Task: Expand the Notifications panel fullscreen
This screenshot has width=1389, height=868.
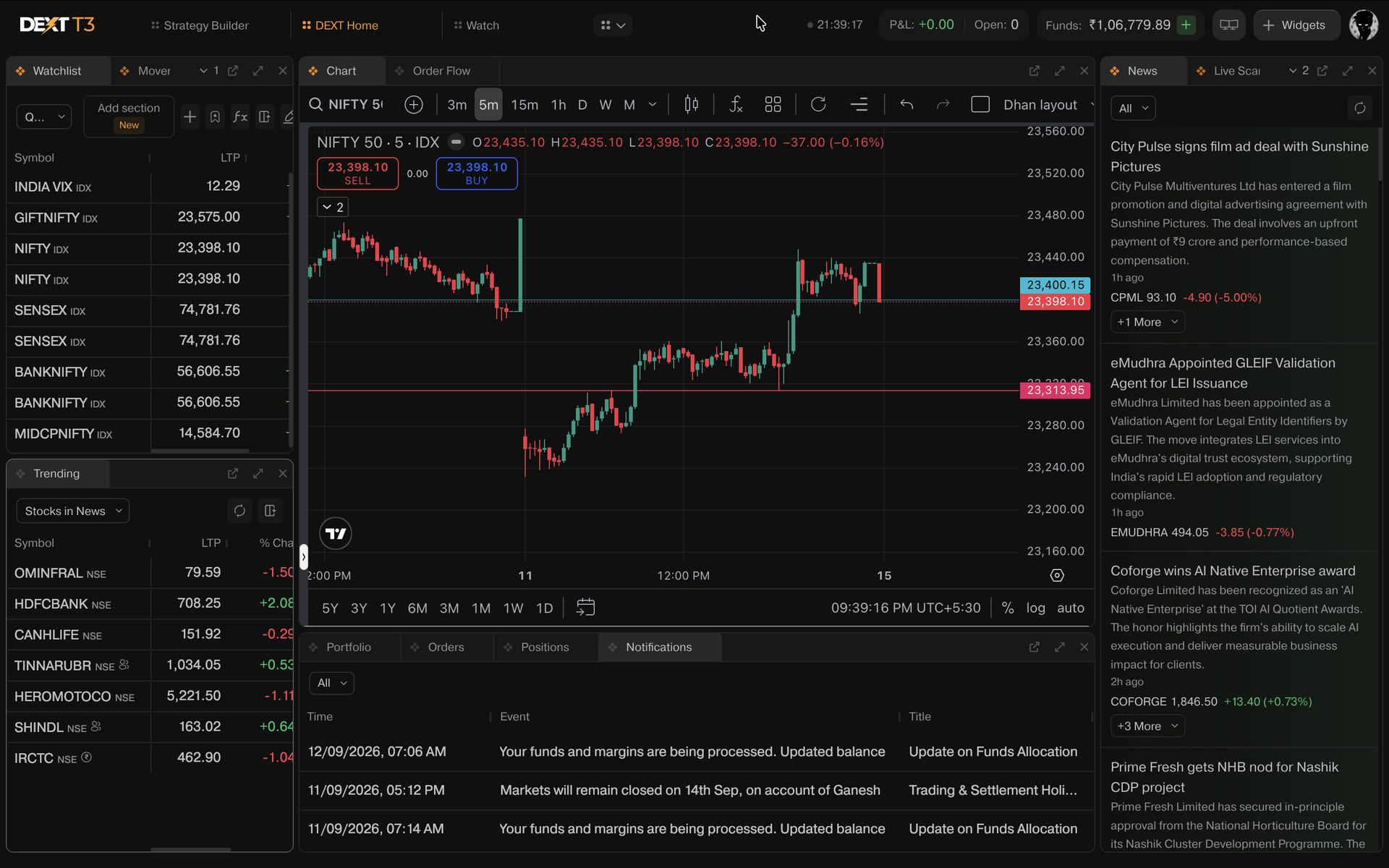Action: pyautogui.click(x=1060, y=647)
